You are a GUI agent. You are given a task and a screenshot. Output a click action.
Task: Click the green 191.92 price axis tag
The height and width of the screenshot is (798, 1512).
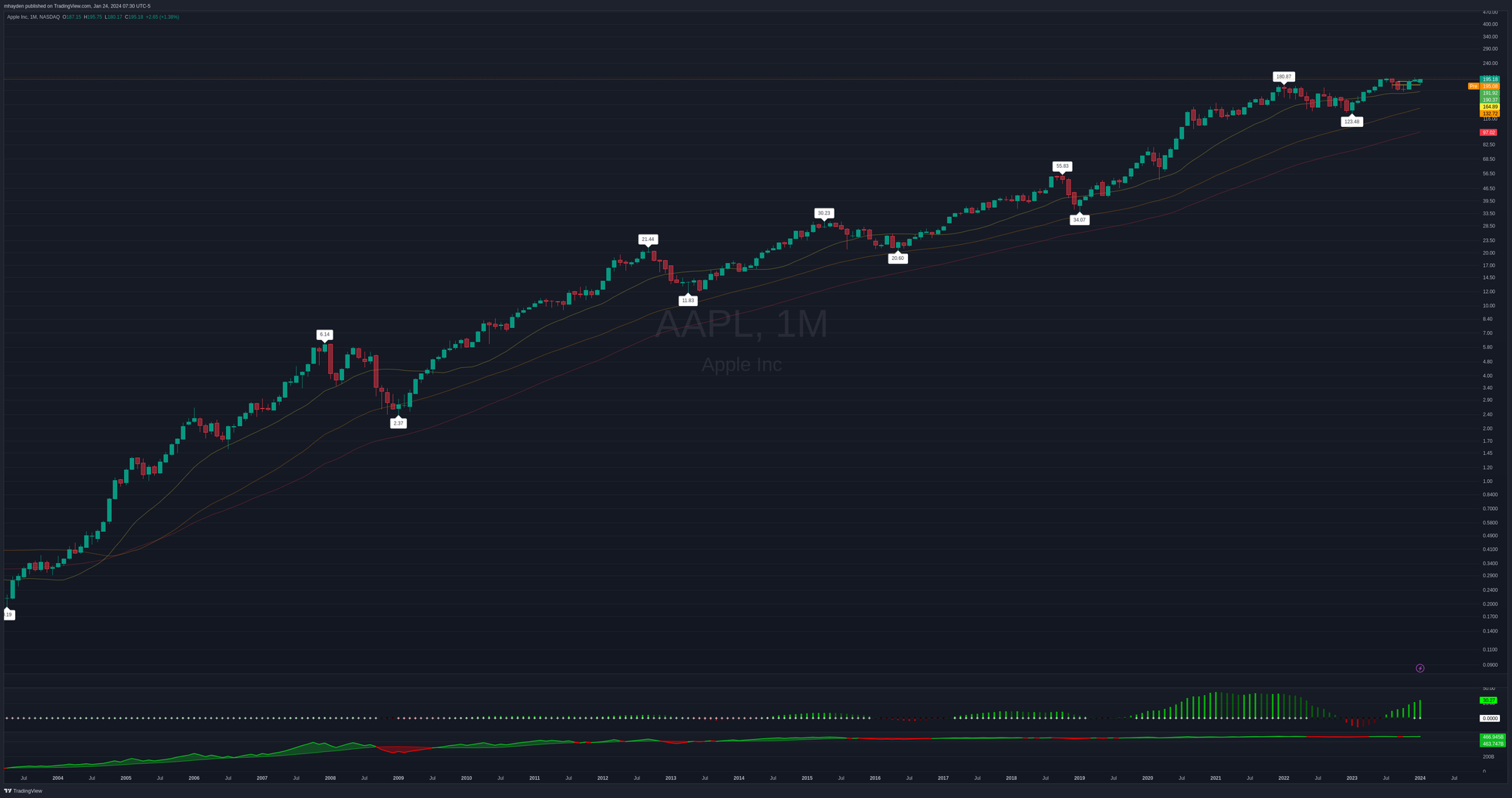click(1489, 93)
